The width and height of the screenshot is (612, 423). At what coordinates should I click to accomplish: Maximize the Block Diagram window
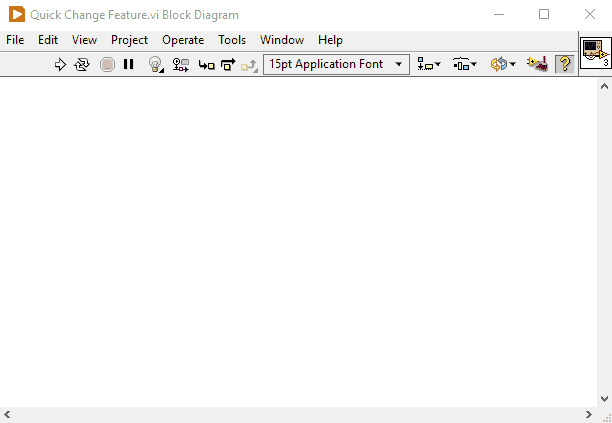tap(544, 14)
